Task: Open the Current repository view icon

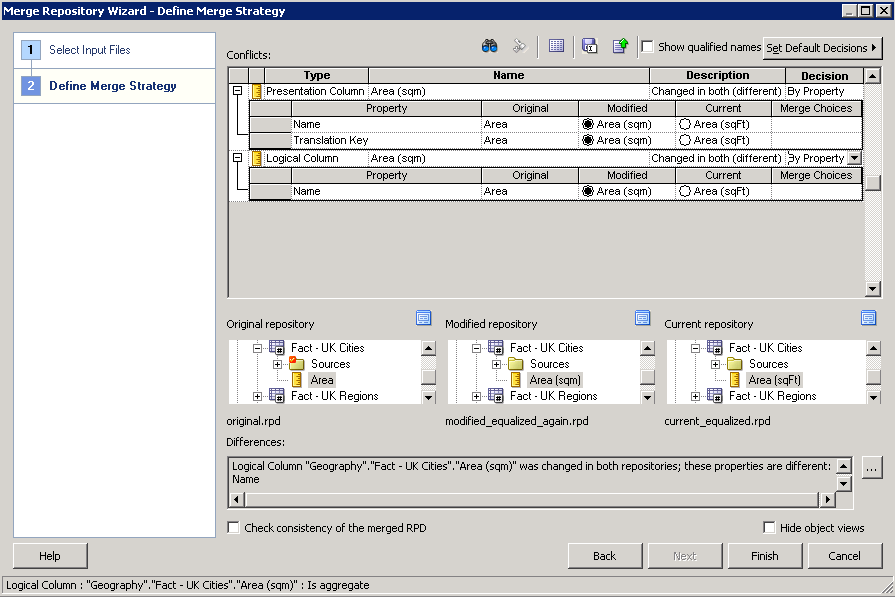Action: click(x=868, y=318)
